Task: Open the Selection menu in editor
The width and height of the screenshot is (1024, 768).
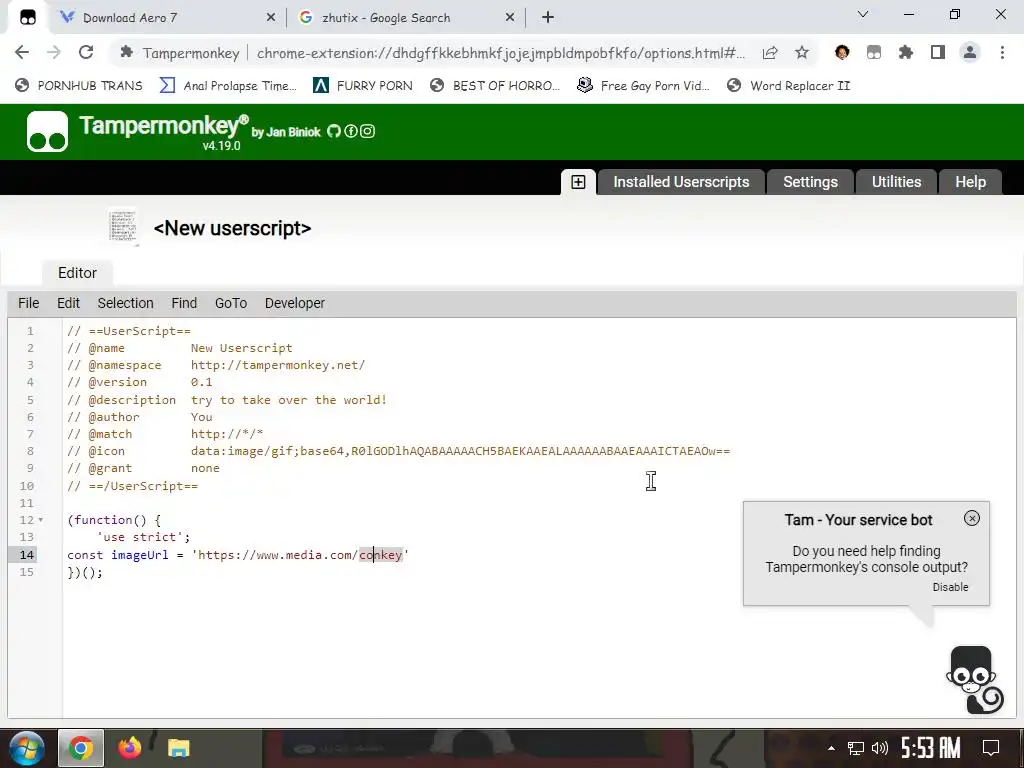Action: pyautogui.click(x=125, y=303)
